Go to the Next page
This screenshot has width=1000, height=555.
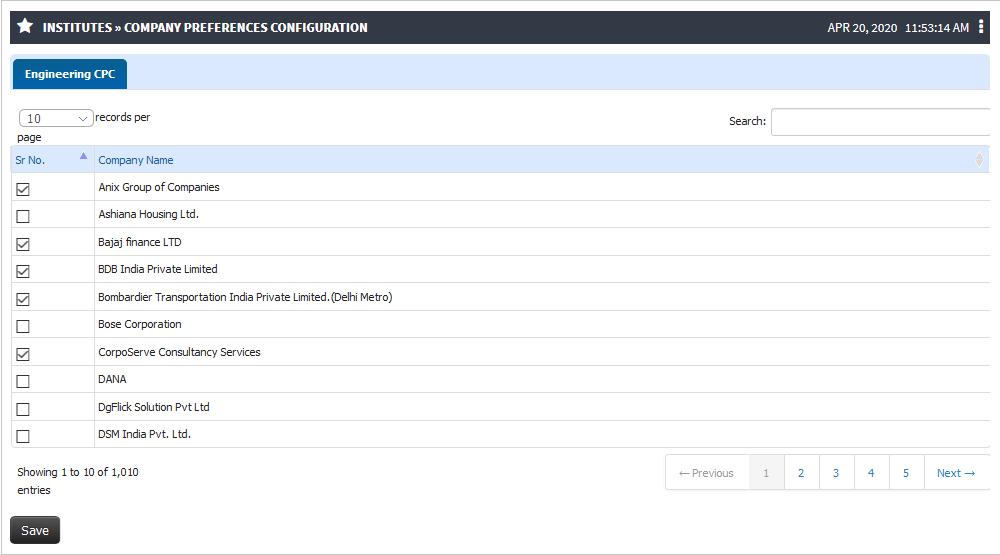(955, 473)
